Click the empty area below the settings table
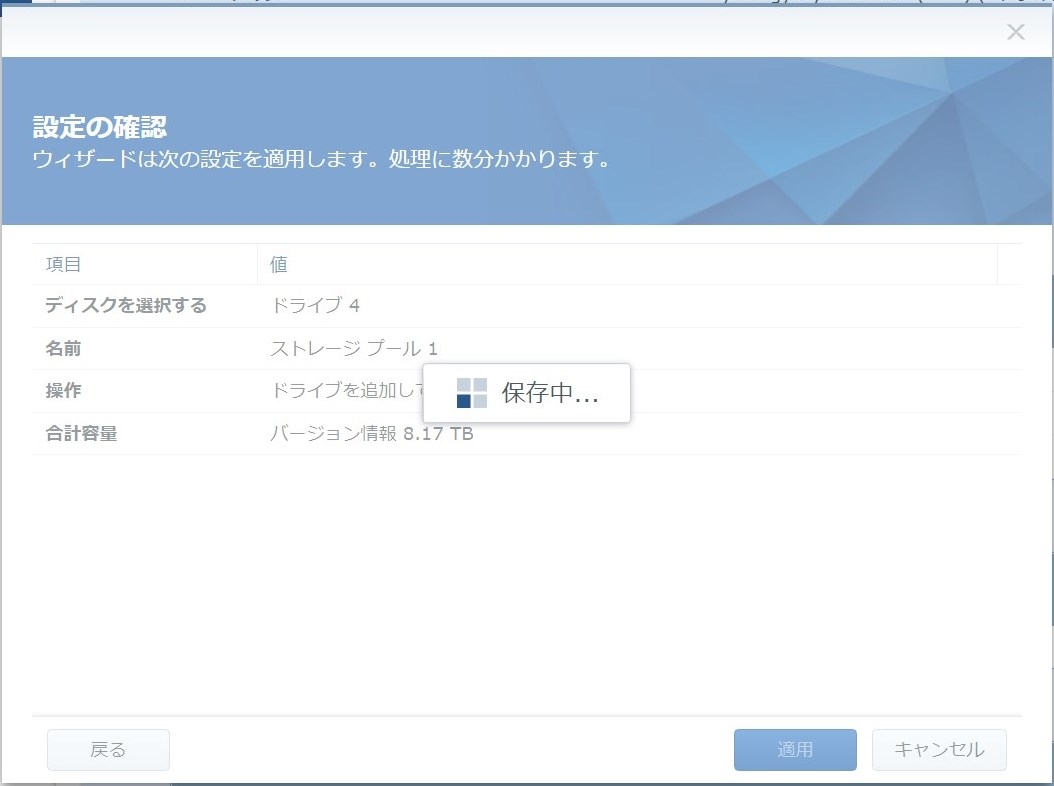Screen dimensions: 1054x786 [x=526, y=580]
